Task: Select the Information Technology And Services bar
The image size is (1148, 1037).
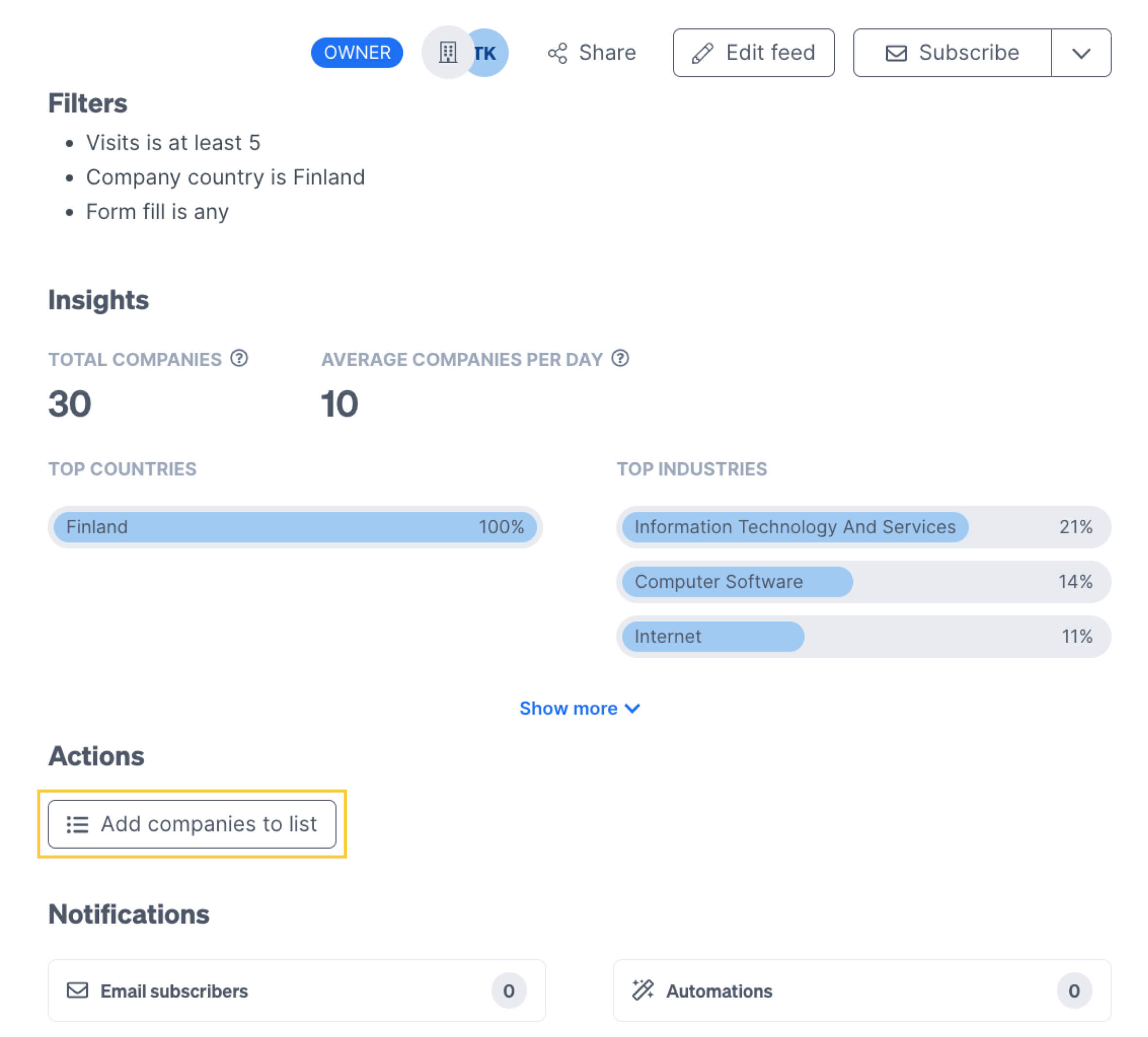Action: coord(794,527)
